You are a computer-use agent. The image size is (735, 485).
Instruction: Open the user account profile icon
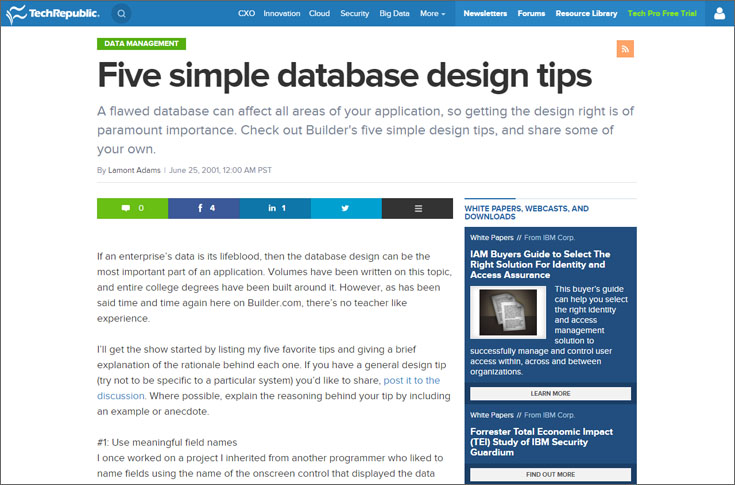[719, 14]
